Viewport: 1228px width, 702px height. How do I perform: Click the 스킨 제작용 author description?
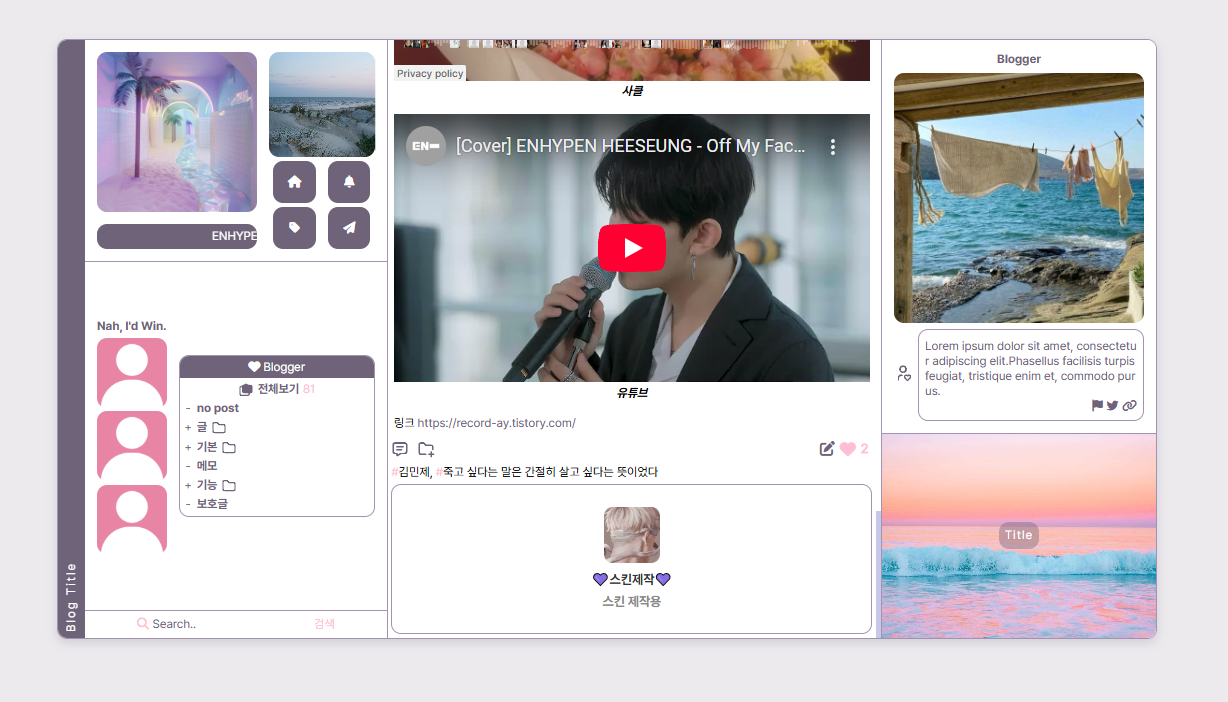coord(632,601)
